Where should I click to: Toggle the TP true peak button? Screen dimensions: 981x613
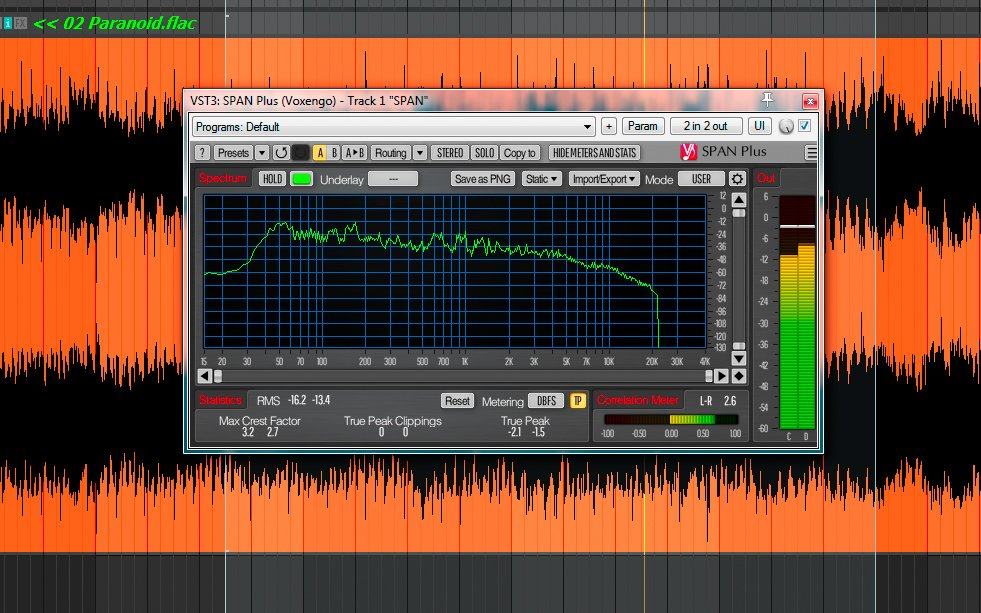point(578,400)
